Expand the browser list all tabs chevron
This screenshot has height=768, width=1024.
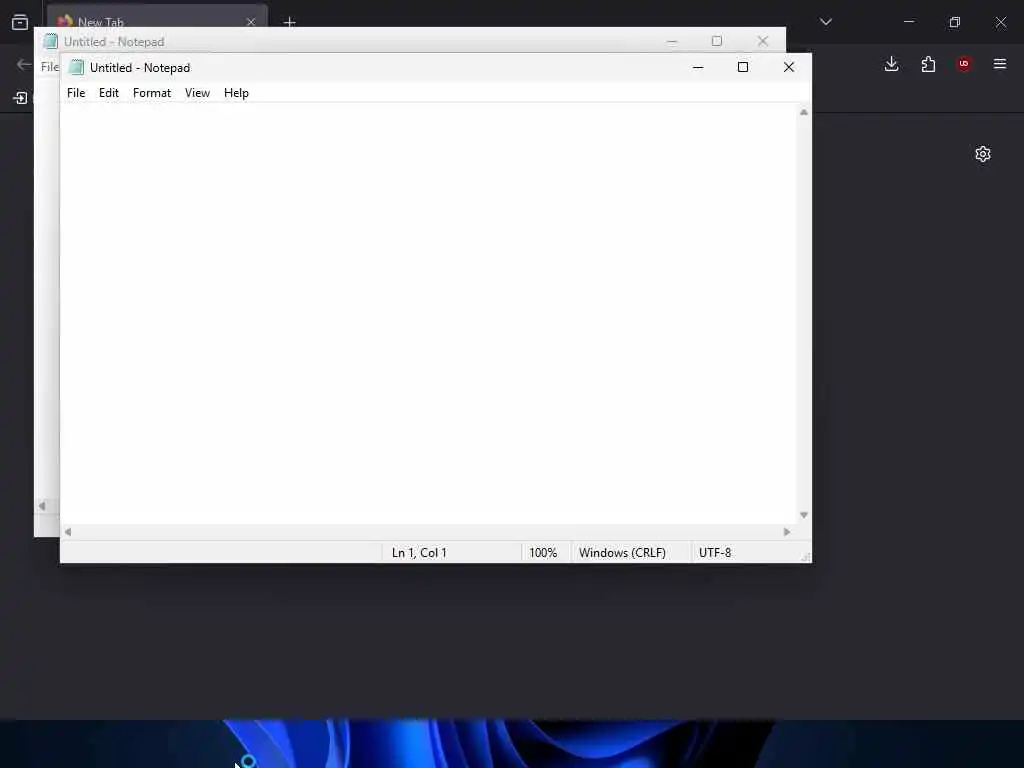[x=826, y=22]
